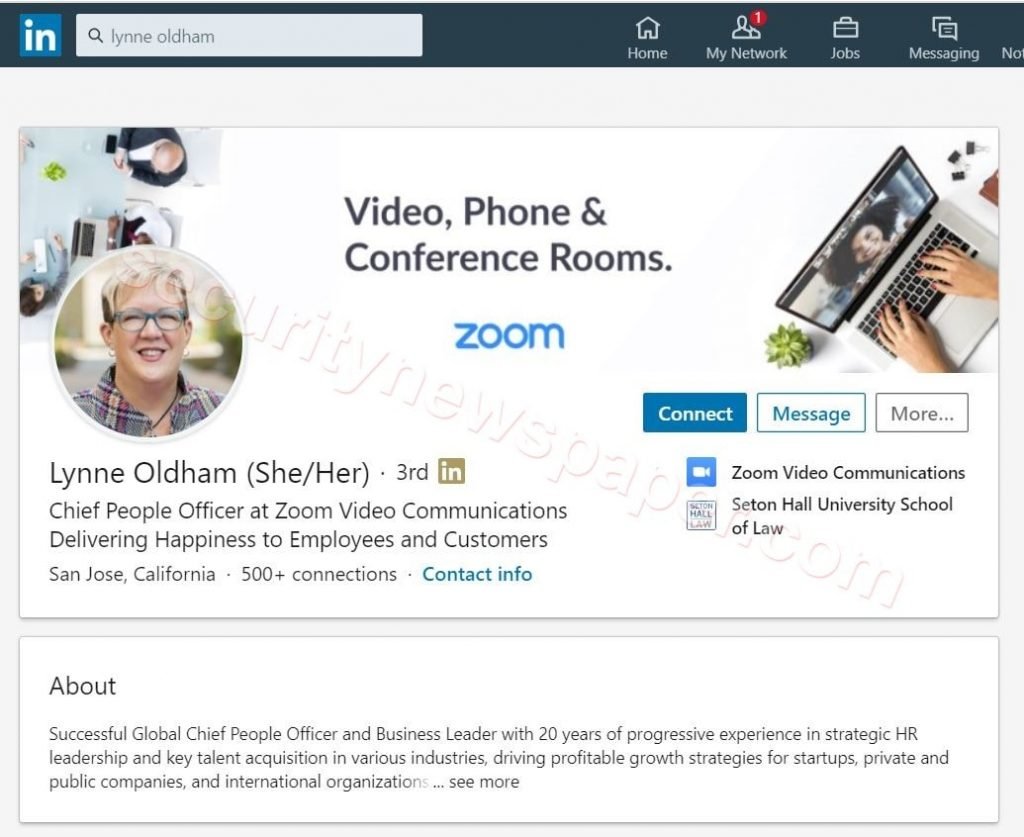Open Lynne Oldham's profile photo
This screenshot has width=1024, height=837.
tap(148, 342)
